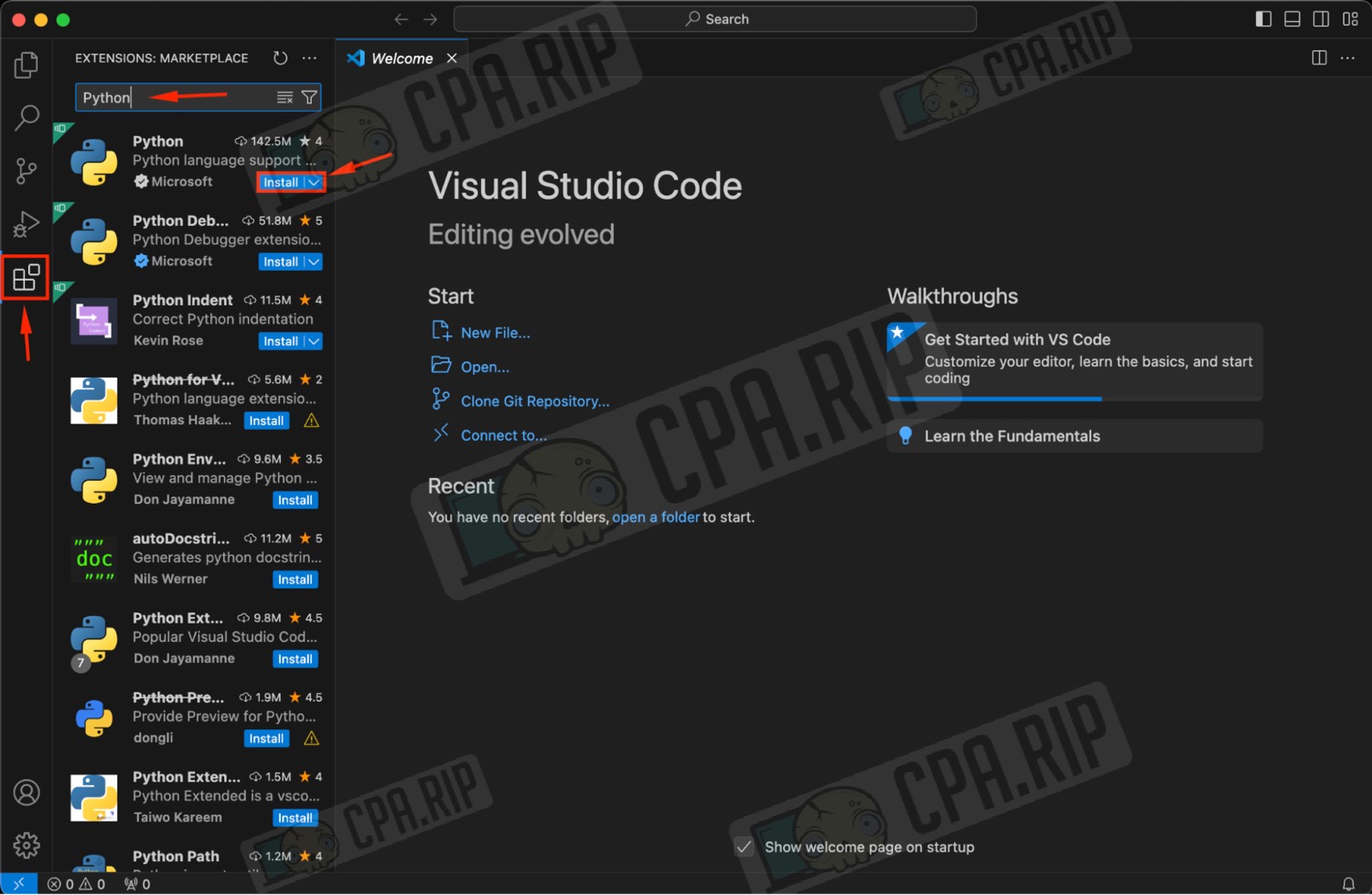Image resolution: width=1372 pixels, height=895 pixels.
Task: Open Source Control view
Action: click(x=27, y=170)
